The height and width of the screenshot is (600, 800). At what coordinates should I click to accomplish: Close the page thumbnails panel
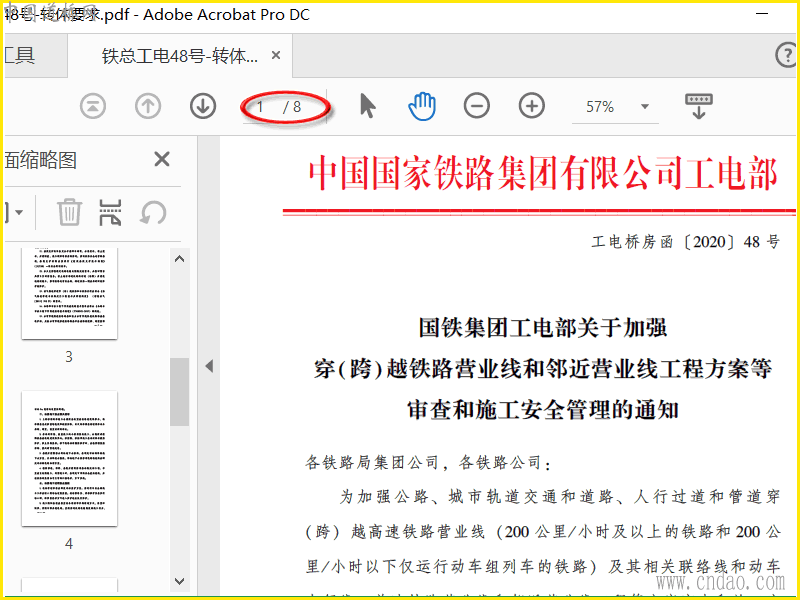162,160
